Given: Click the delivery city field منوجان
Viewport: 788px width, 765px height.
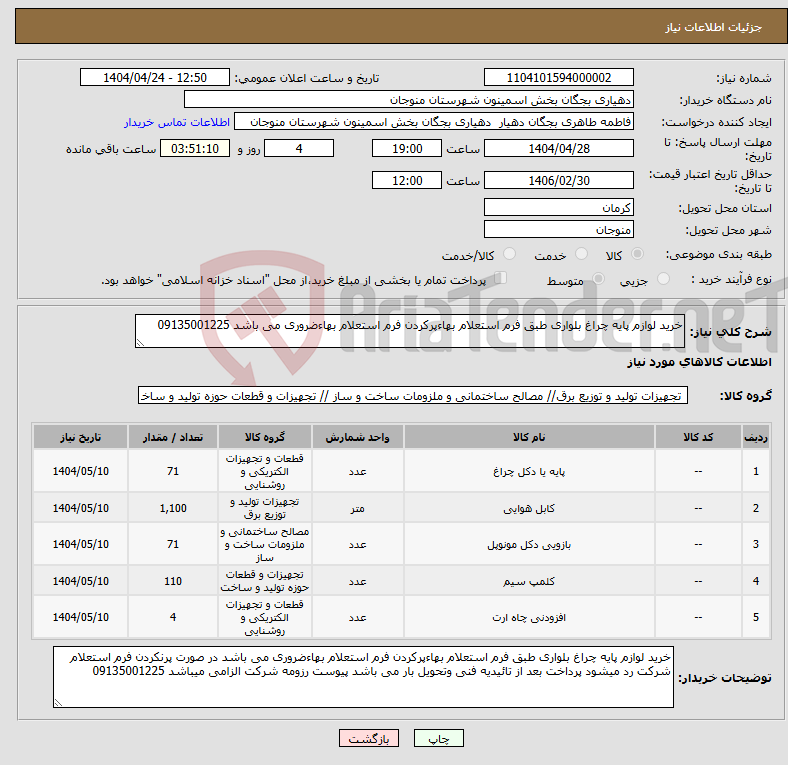Looking at the screenshot, I should (558, 230).
